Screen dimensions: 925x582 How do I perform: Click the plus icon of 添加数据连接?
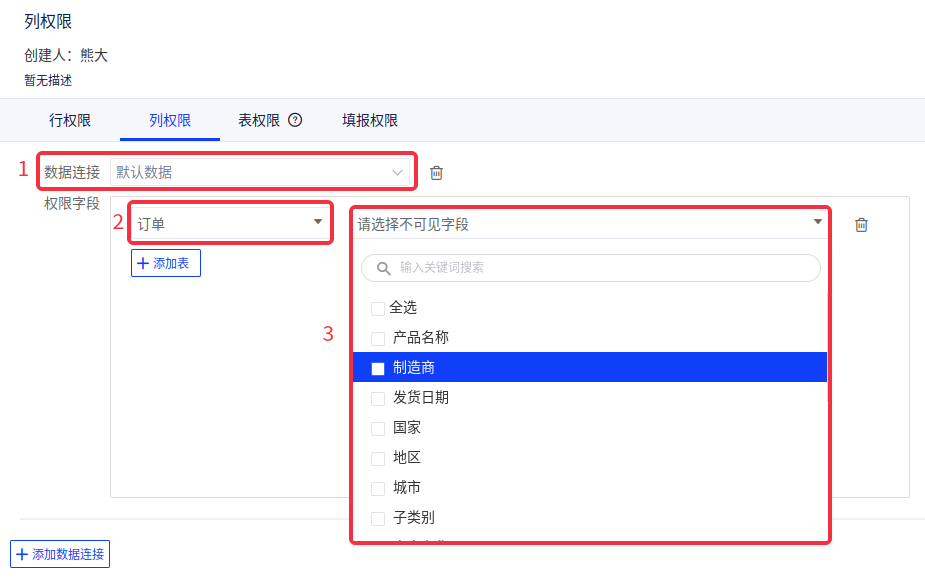point(22,553)
